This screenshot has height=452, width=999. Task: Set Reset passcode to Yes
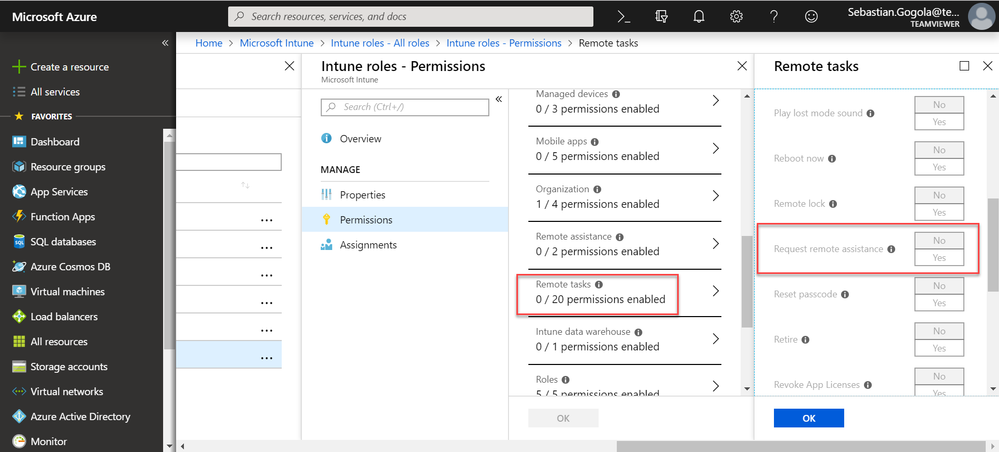(939, 303)
